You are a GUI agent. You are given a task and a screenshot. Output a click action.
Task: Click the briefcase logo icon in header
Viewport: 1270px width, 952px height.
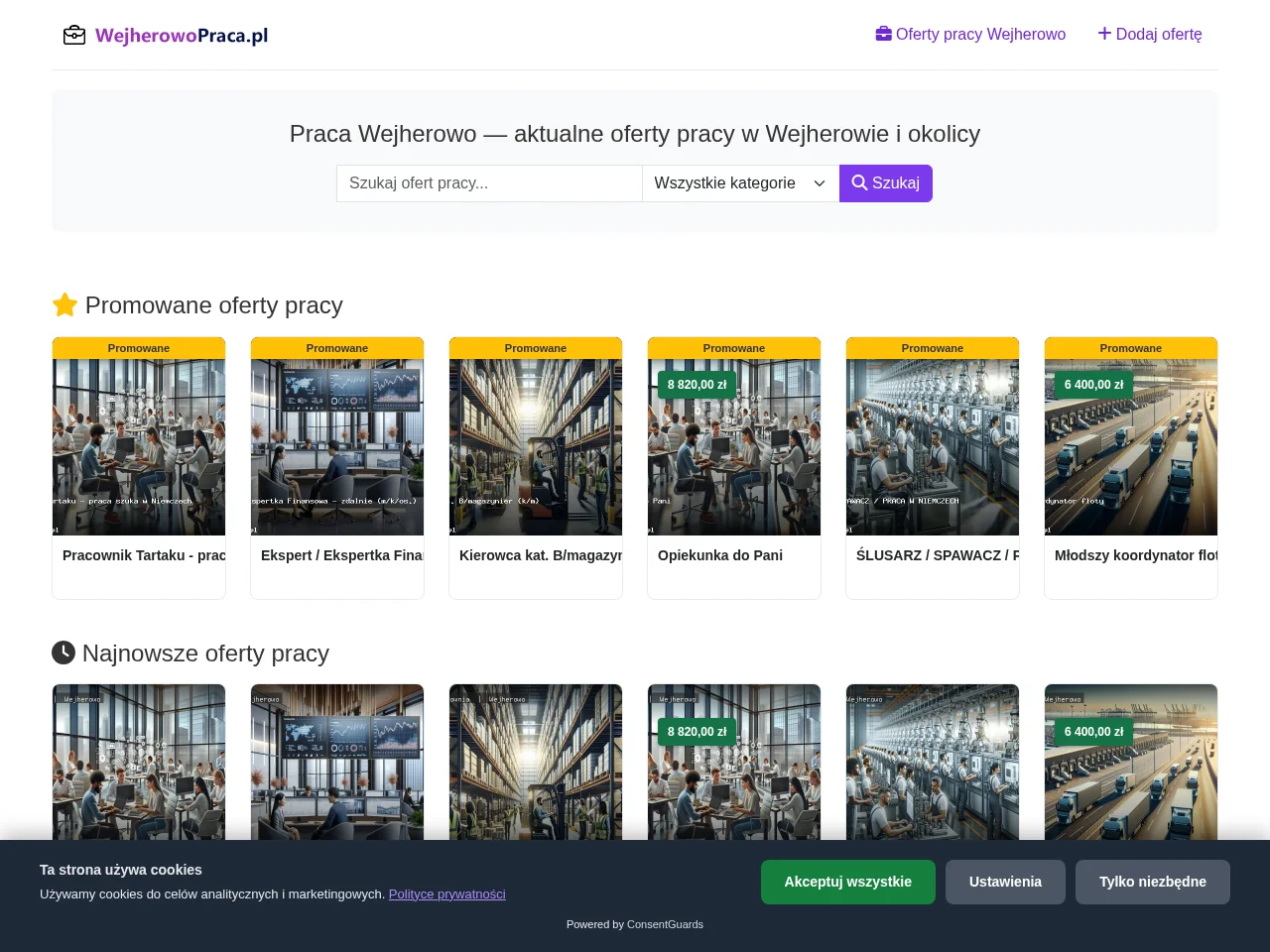click(x=74, y=36)
